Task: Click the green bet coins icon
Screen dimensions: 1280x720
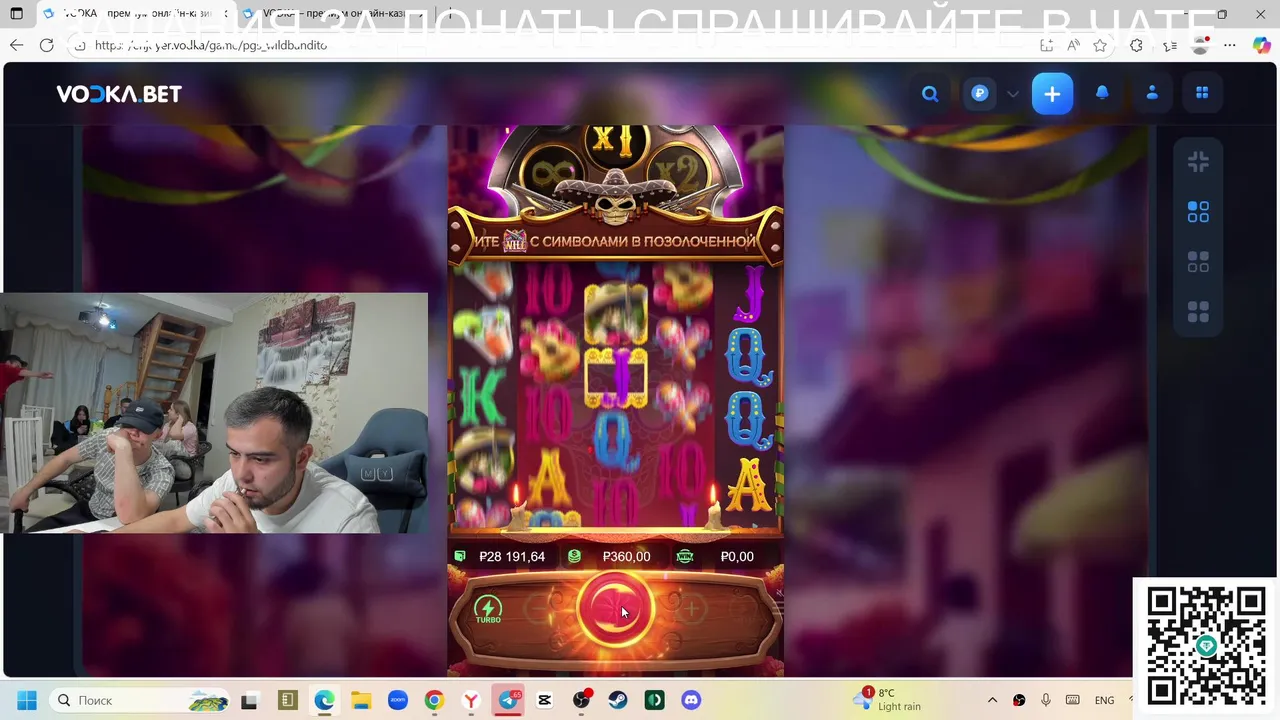Action: [x=574, y=556]
